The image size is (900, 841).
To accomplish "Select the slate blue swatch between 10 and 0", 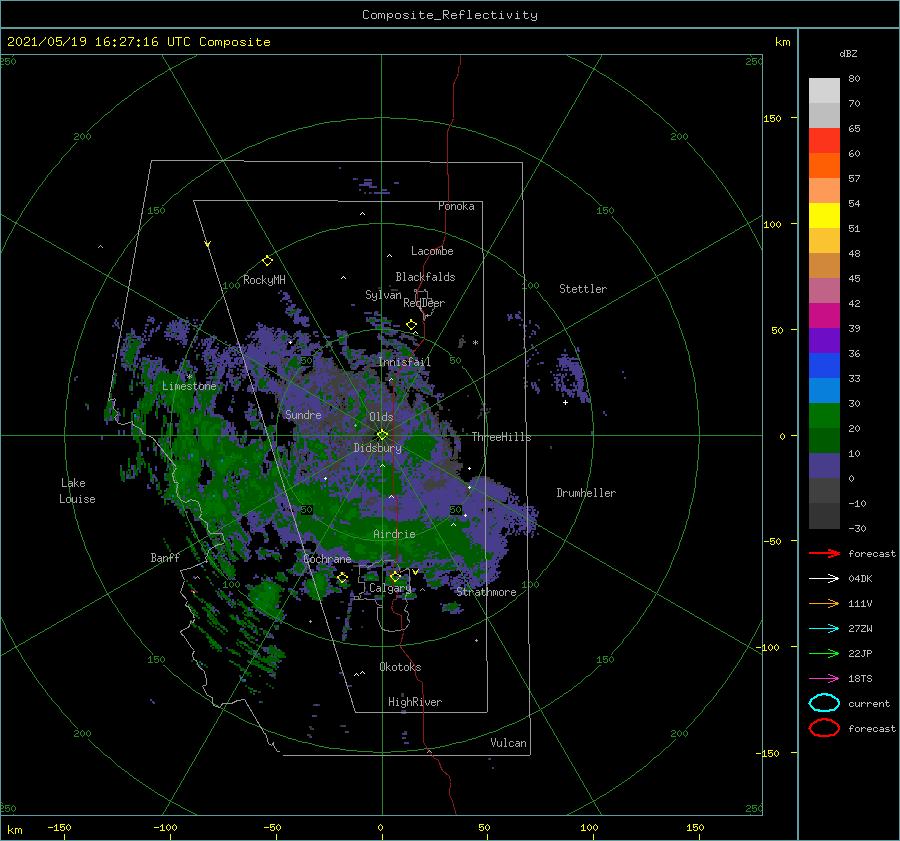I will click(x=824, y=466).
